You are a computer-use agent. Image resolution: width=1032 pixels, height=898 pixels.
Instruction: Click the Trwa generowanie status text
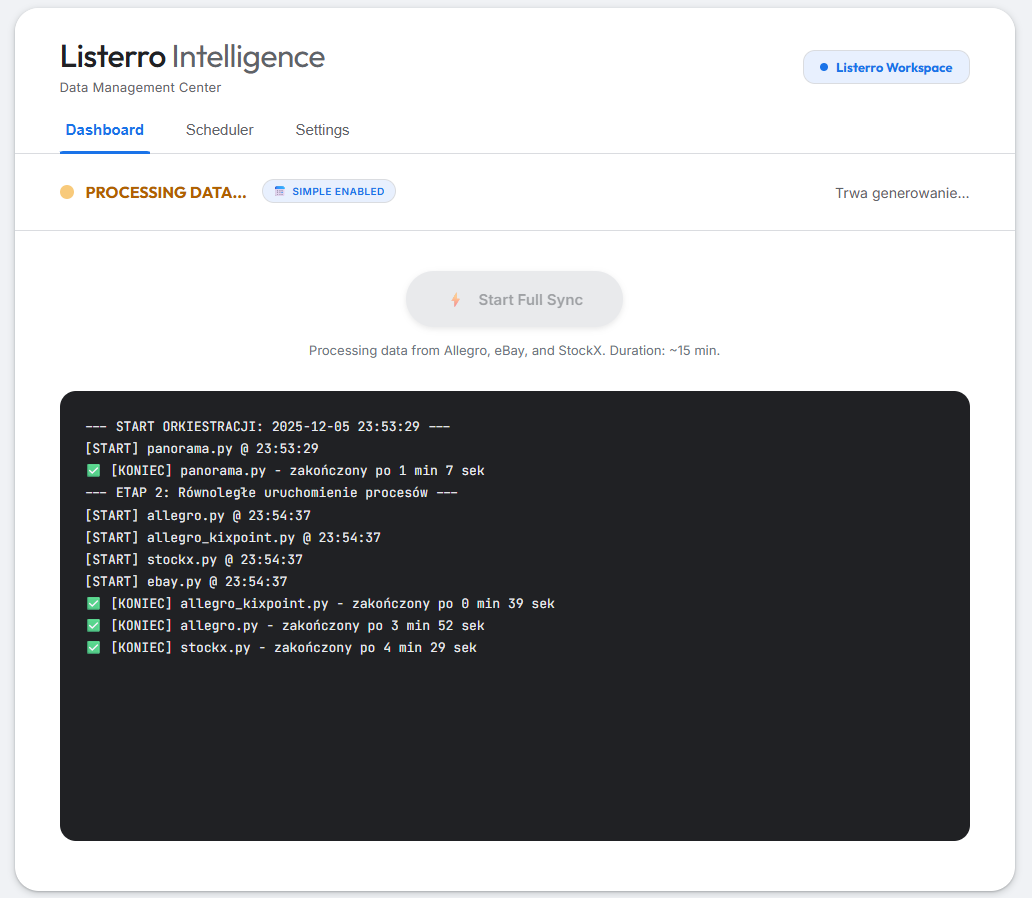[x=901, y=192]
